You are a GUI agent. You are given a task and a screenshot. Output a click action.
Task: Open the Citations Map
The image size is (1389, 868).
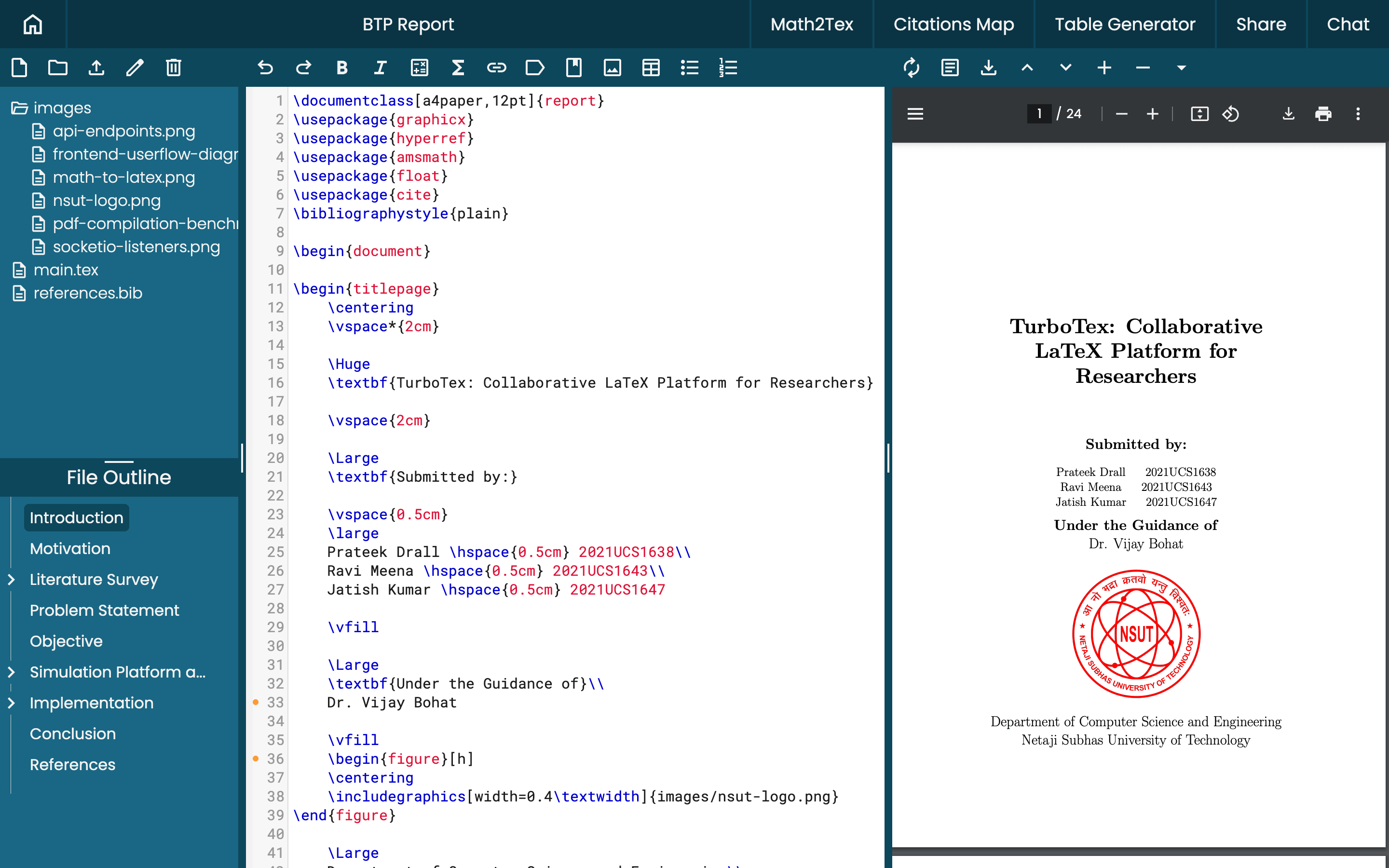click(953, 24)
